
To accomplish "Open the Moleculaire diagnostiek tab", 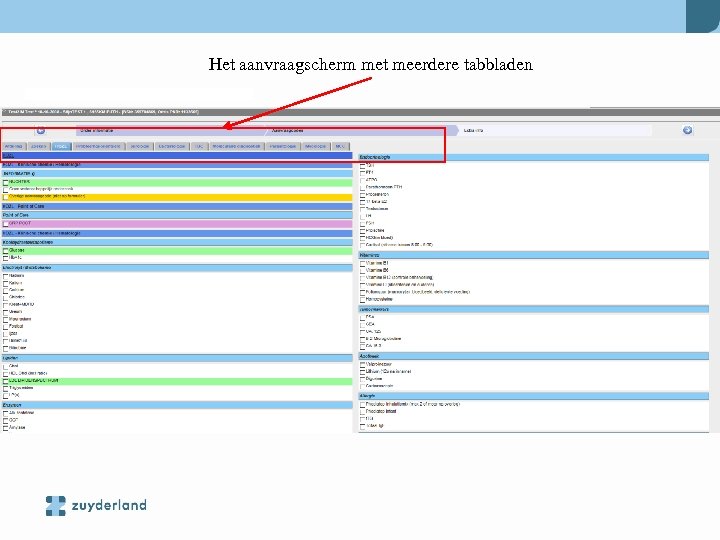I will click(236, 146).
